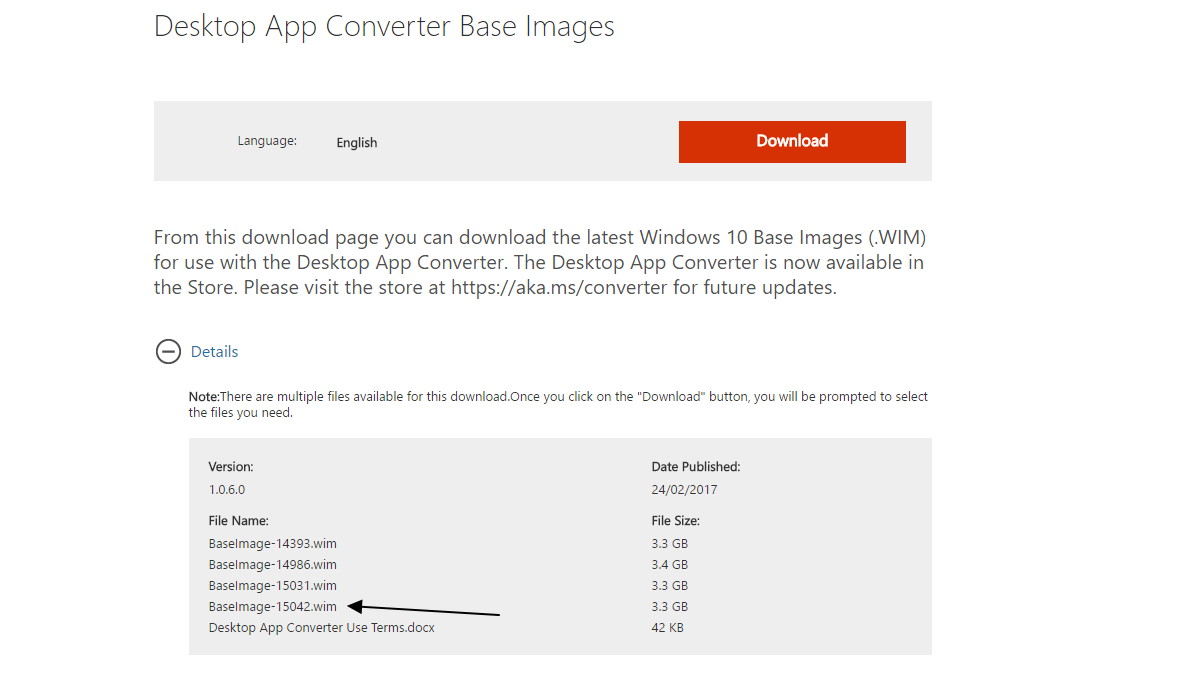Click the BaseImage-15031.wim file name
This screenshot has height=674, width=1178.
273,585
